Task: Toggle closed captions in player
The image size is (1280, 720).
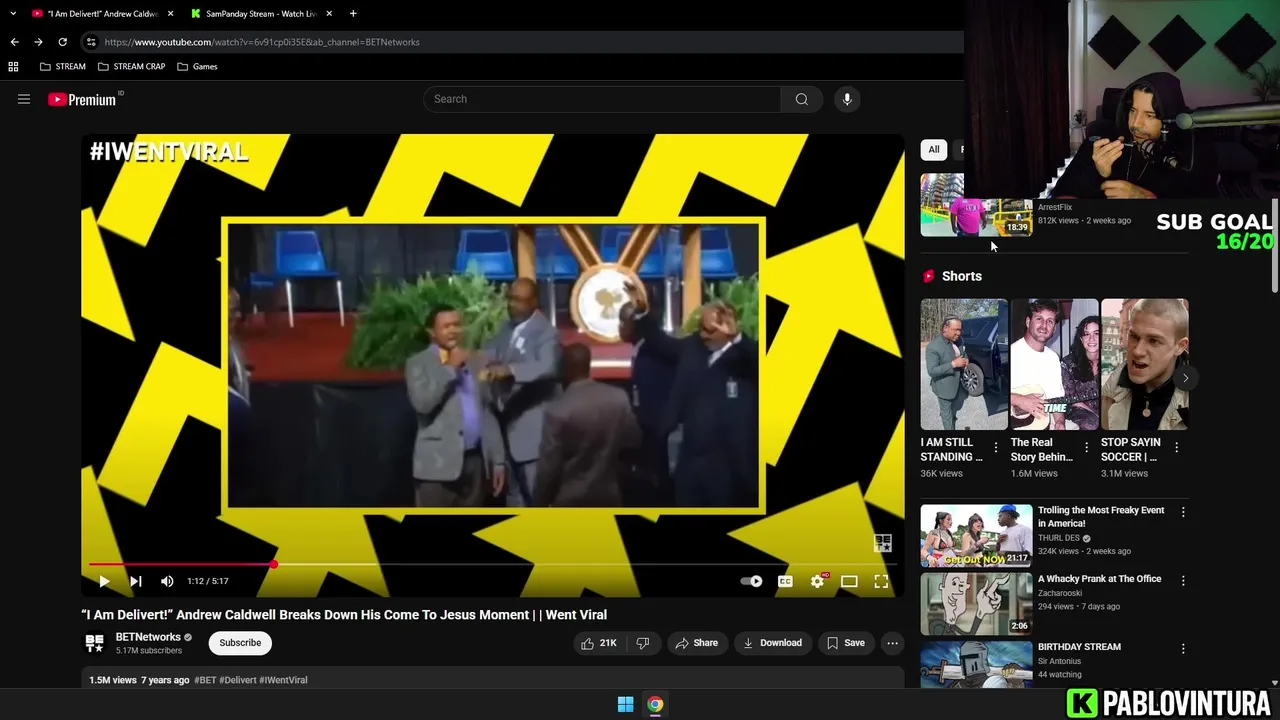Action: pyautogui.click(x=785, y=581)
